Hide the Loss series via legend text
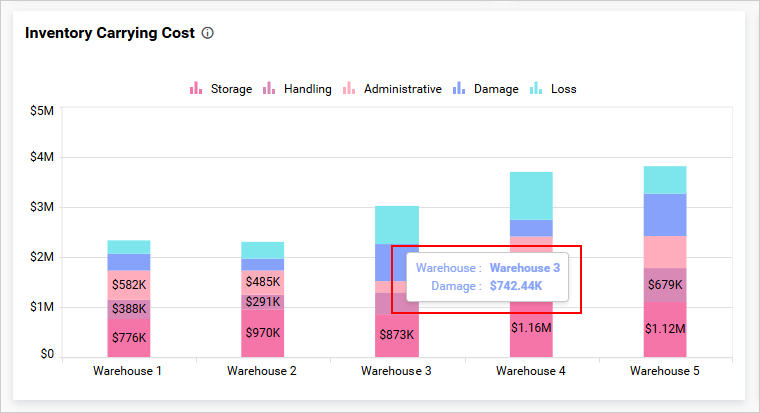 point(563,89)
